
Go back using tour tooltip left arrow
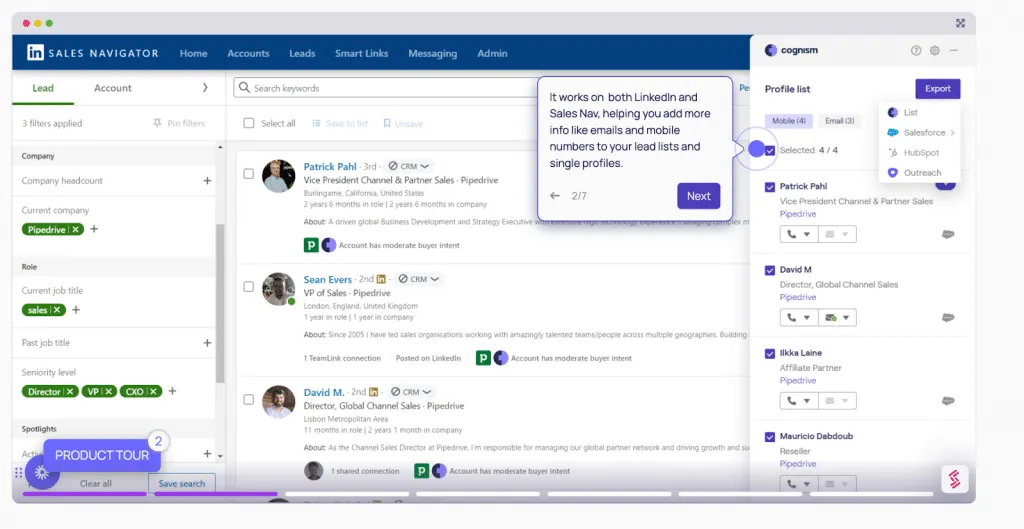(x=554, y=195)
